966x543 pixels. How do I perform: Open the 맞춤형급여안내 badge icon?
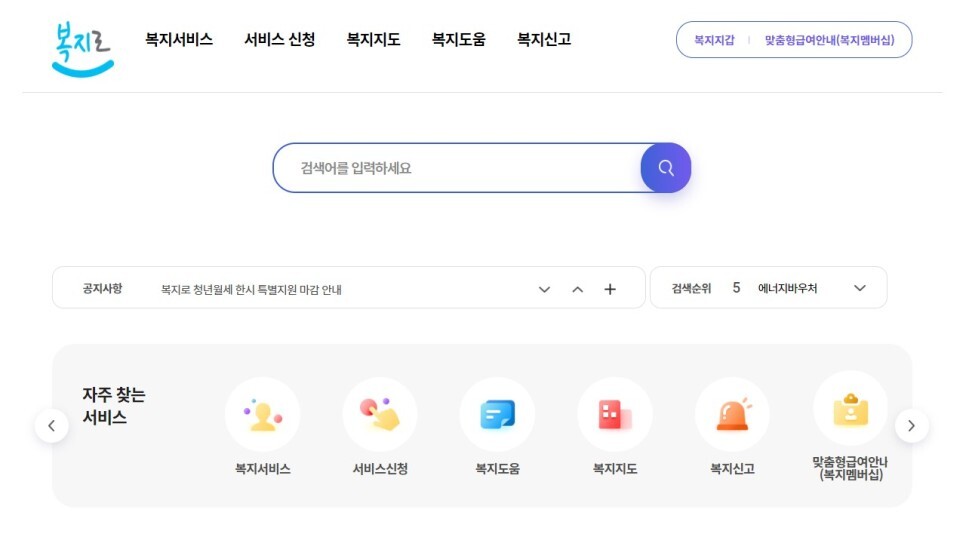tap(851, 409)
